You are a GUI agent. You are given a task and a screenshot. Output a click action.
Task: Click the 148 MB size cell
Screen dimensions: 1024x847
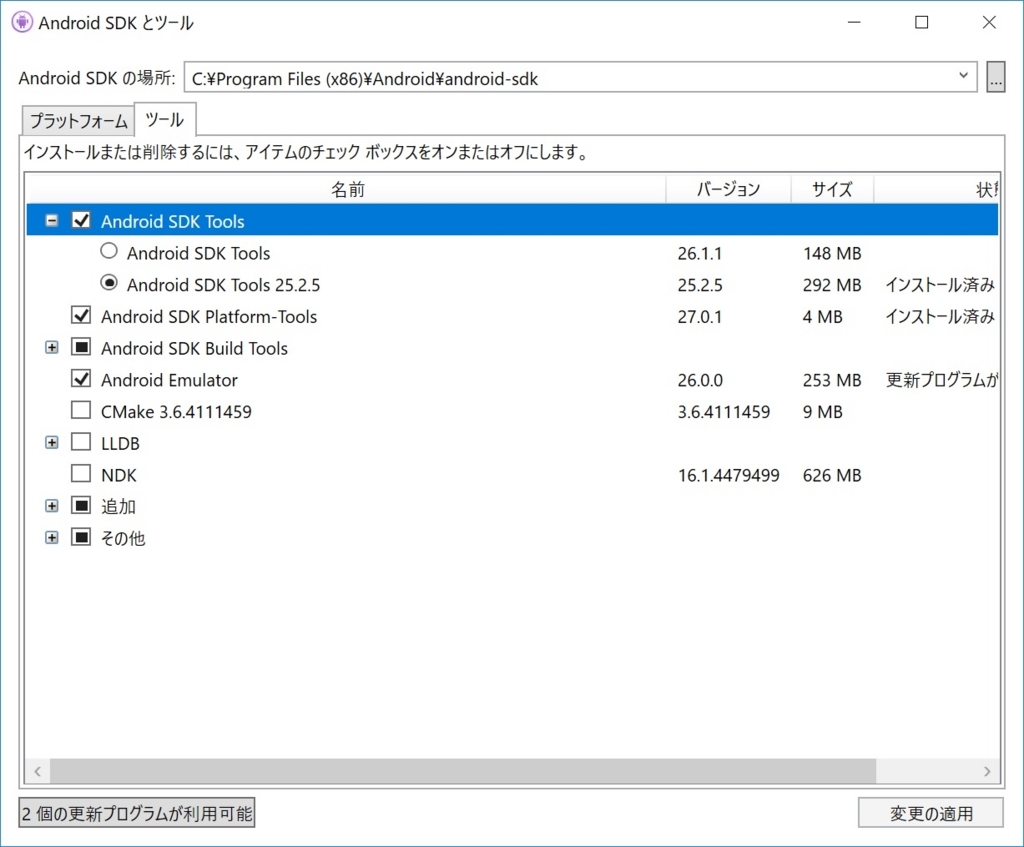pyautogui.click(x=832, y=253)
